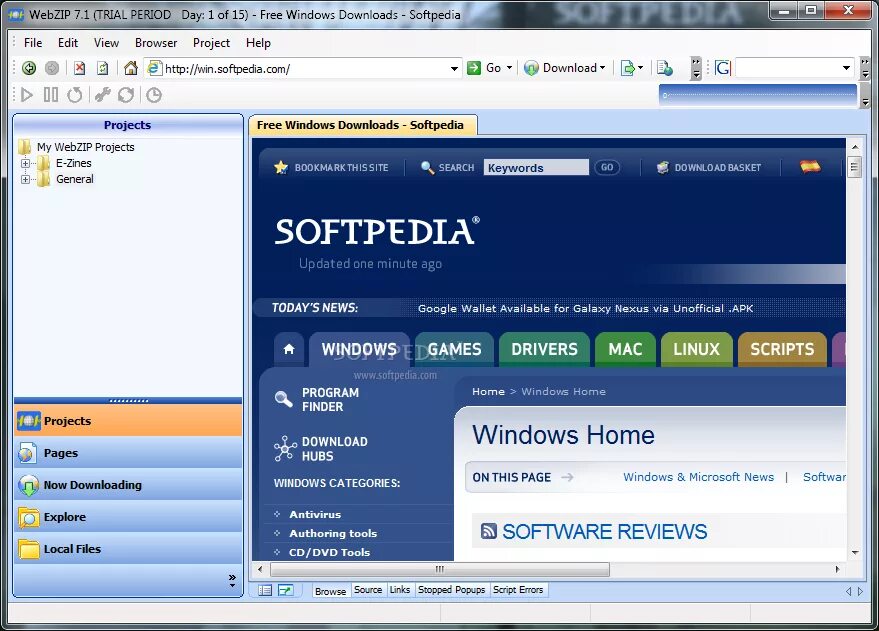This screenshot has width=879, height=631.
Task: Open the Download Basket link
Action: (709, 167)
